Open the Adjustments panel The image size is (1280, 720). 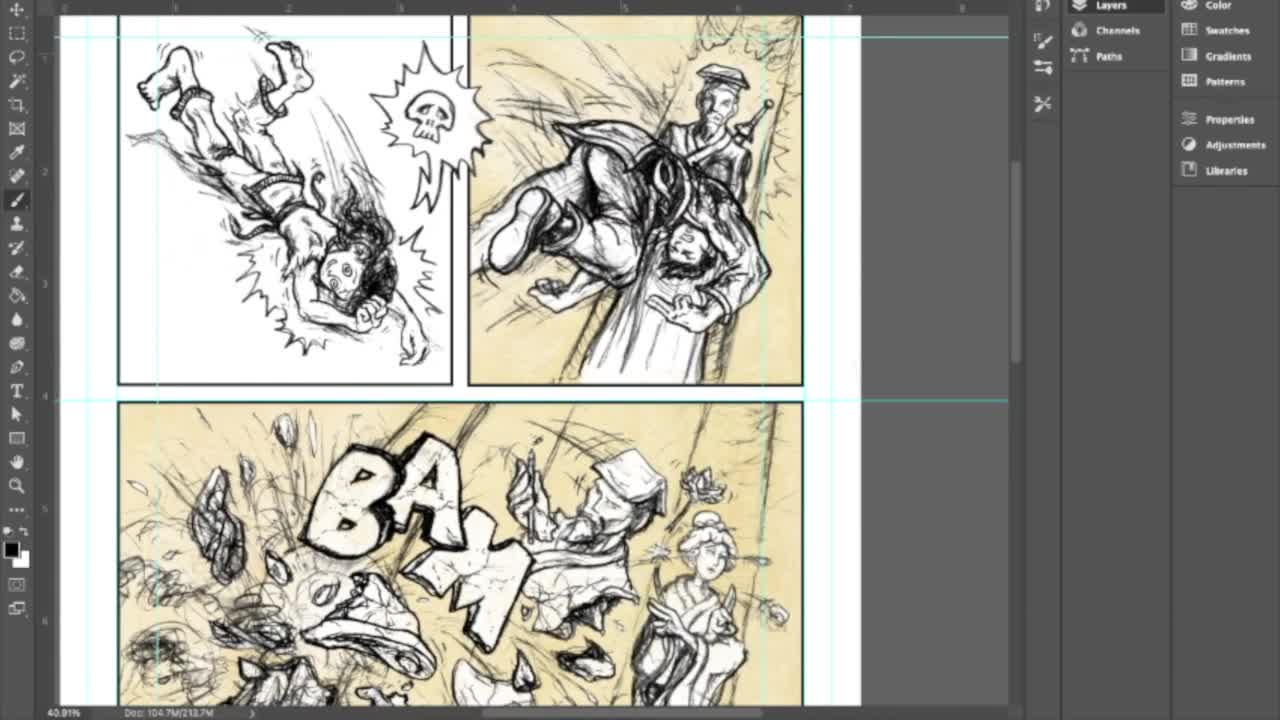1222,145
